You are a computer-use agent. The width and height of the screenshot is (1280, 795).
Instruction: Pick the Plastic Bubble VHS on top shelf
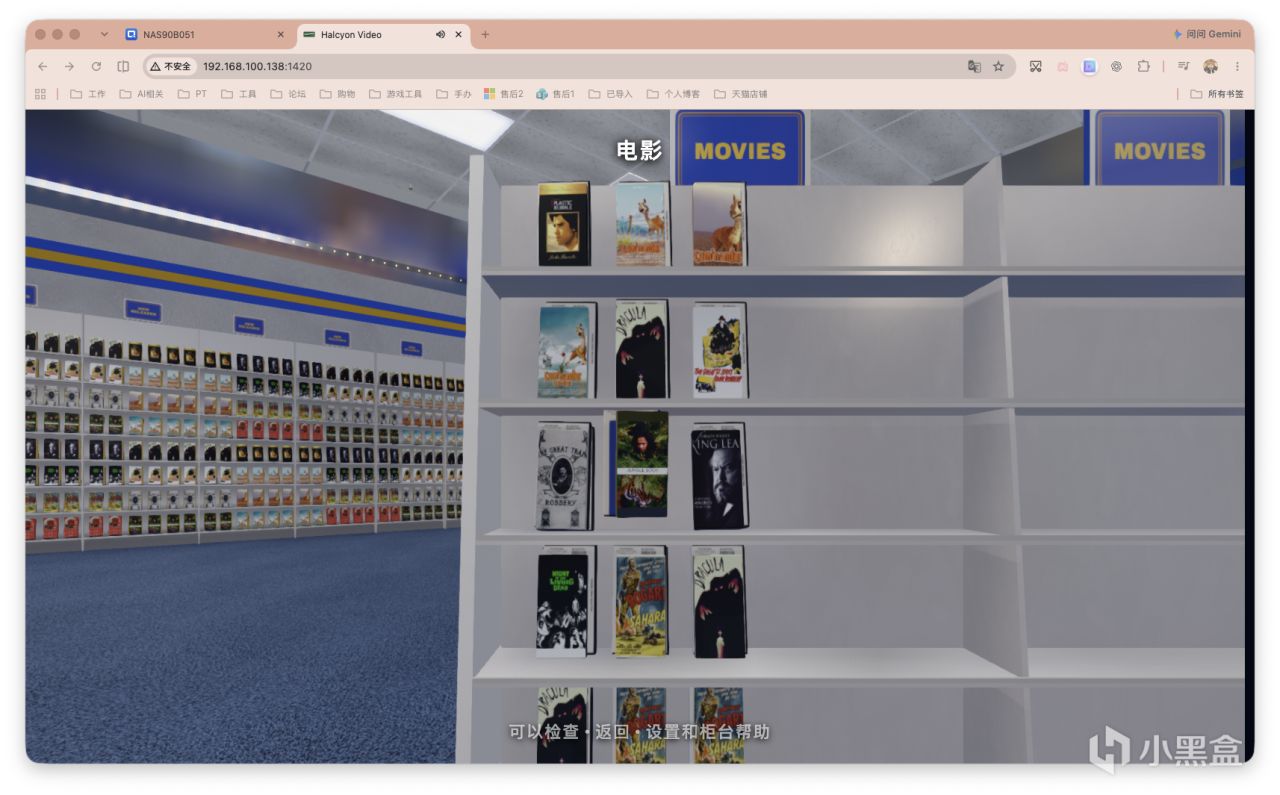click(x=564, y=223)
